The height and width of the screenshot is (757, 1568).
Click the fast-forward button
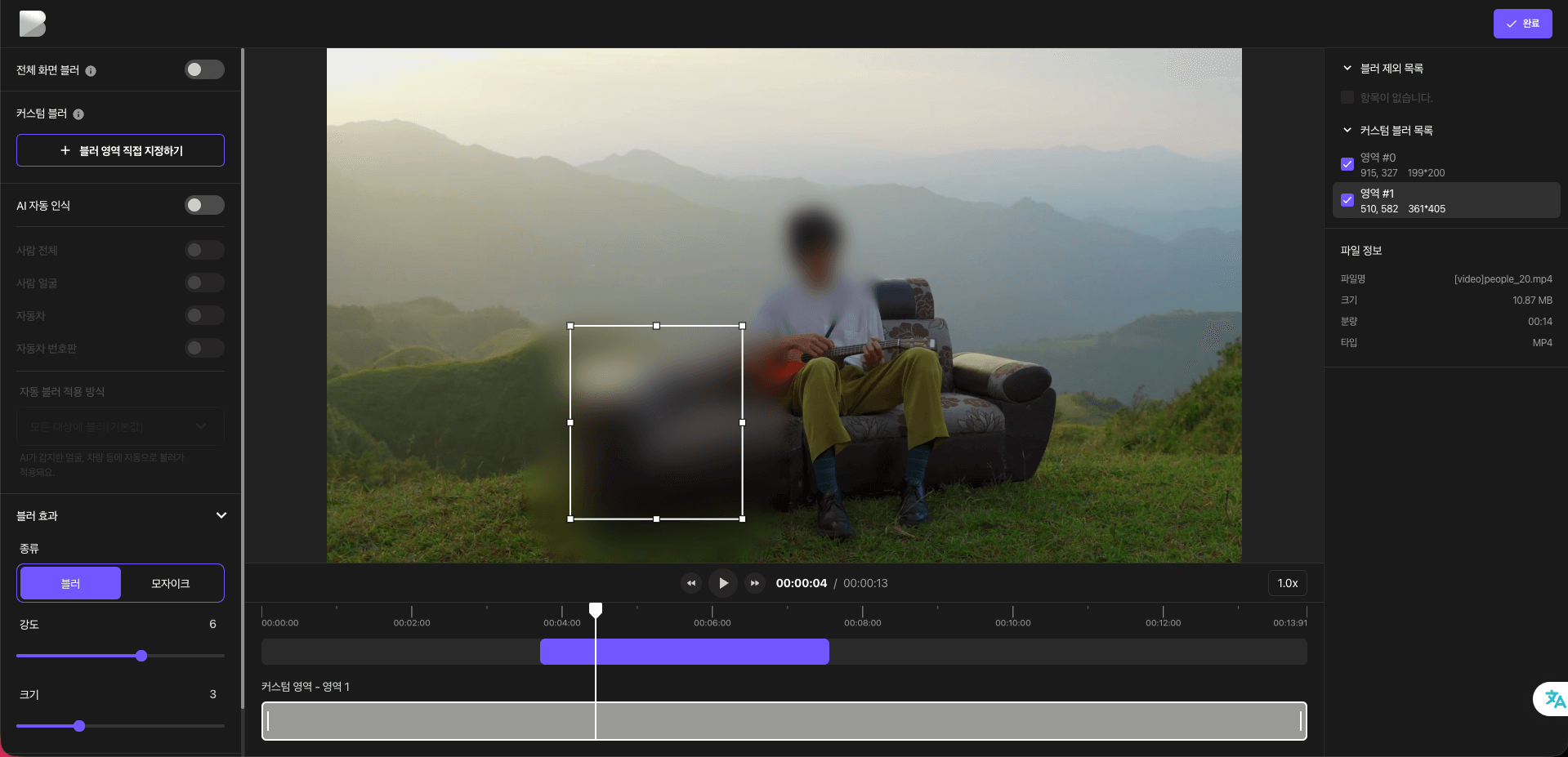tap(755, 583)
